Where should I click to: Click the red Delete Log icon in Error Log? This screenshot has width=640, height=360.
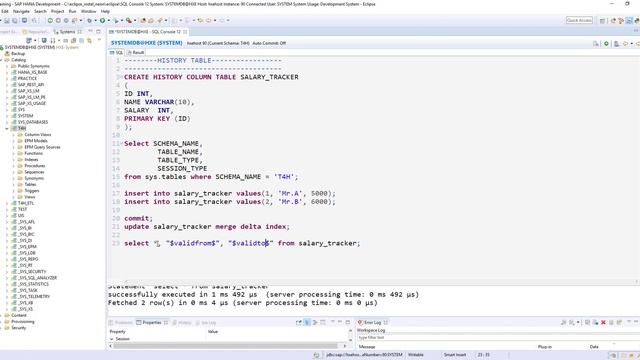point(603,322)
